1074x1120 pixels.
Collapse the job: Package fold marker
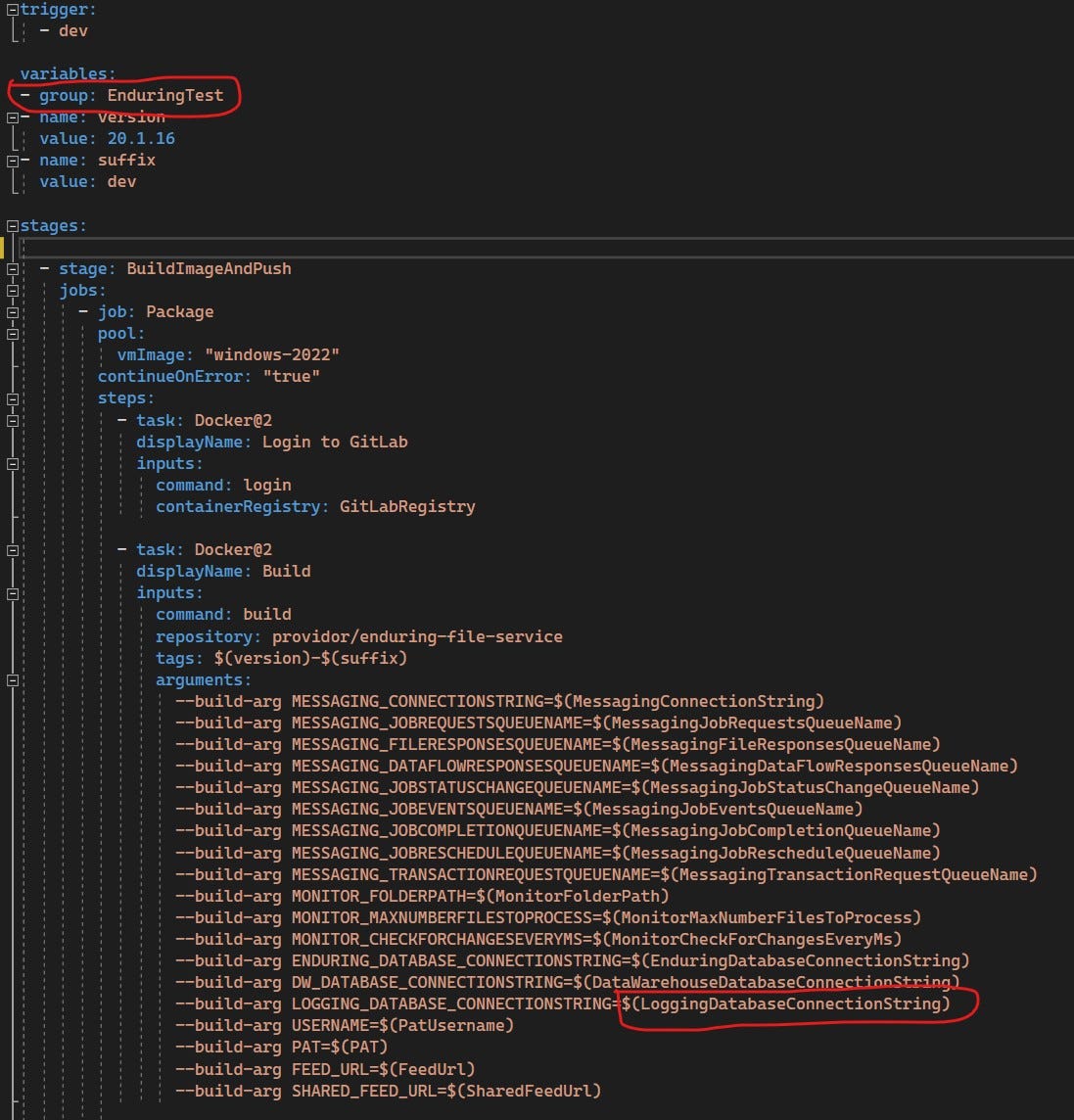pos(12,312)
